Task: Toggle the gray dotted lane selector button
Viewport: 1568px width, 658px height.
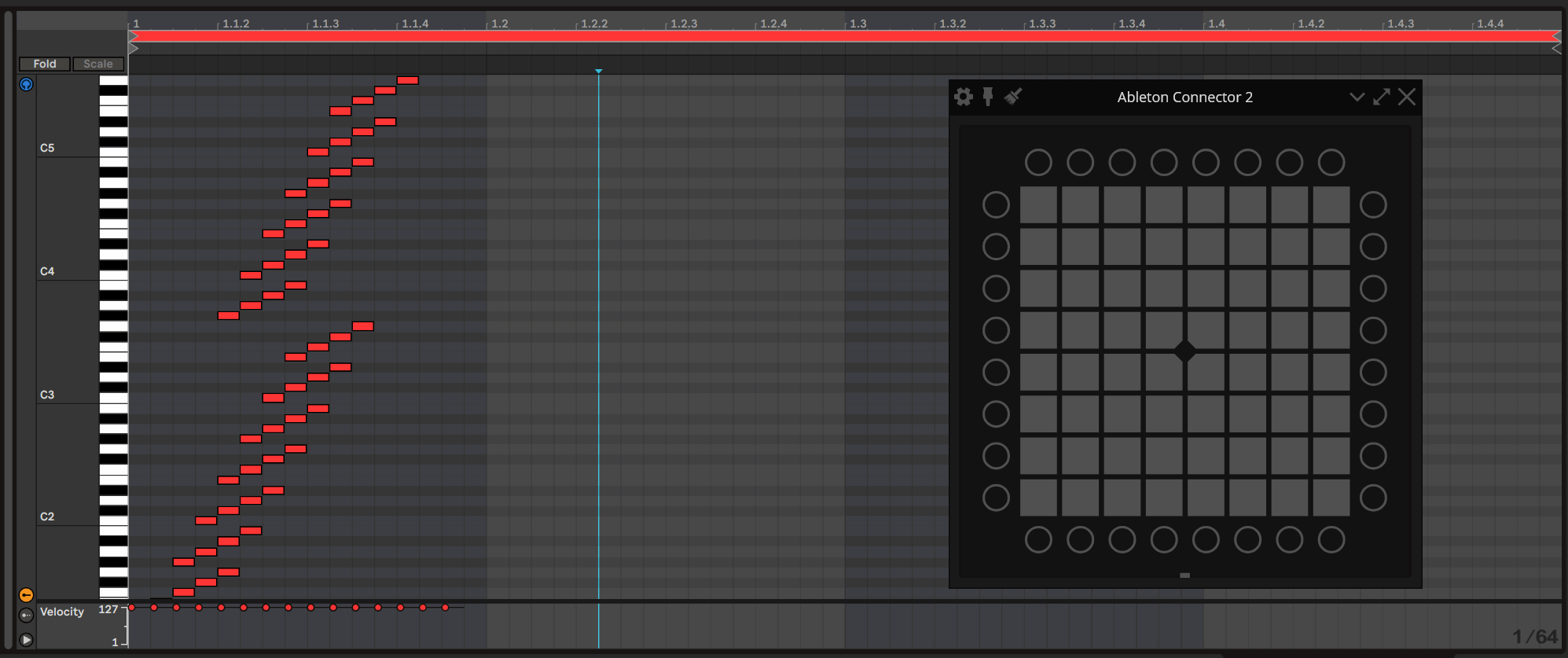Action: (26, 616)
